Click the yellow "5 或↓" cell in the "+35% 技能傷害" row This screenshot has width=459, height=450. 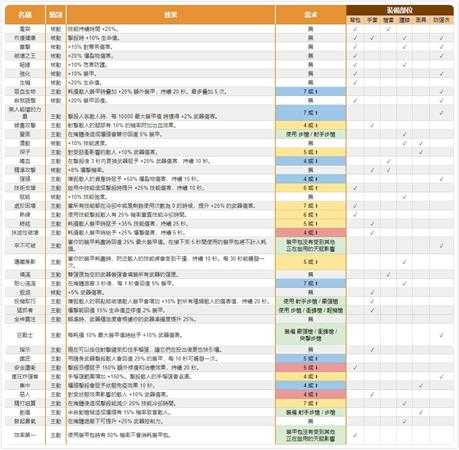point(311,223)
